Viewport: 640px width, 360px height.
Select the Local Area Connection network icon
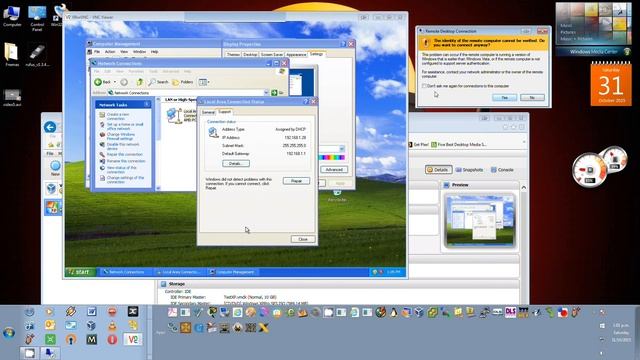click(174, 115)
